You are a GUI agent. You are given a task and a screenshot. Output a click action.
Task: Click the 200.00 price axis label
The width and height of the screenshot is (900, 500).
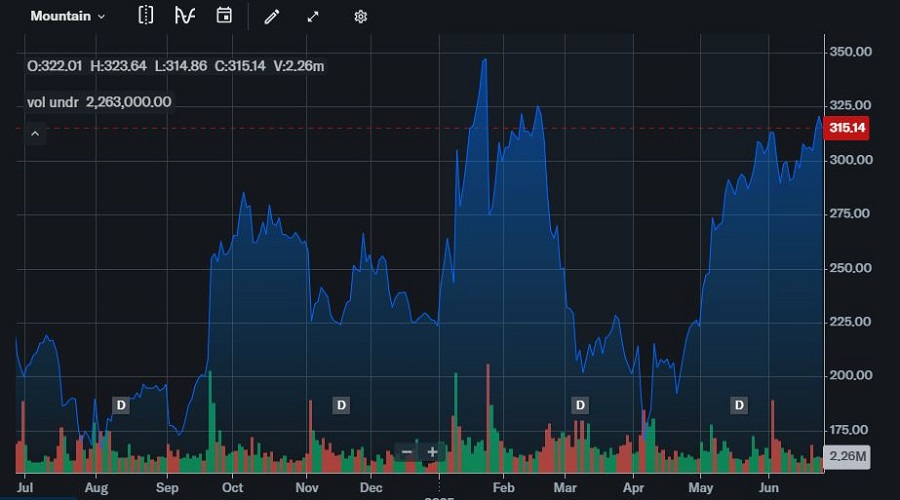tap(850, 375)
